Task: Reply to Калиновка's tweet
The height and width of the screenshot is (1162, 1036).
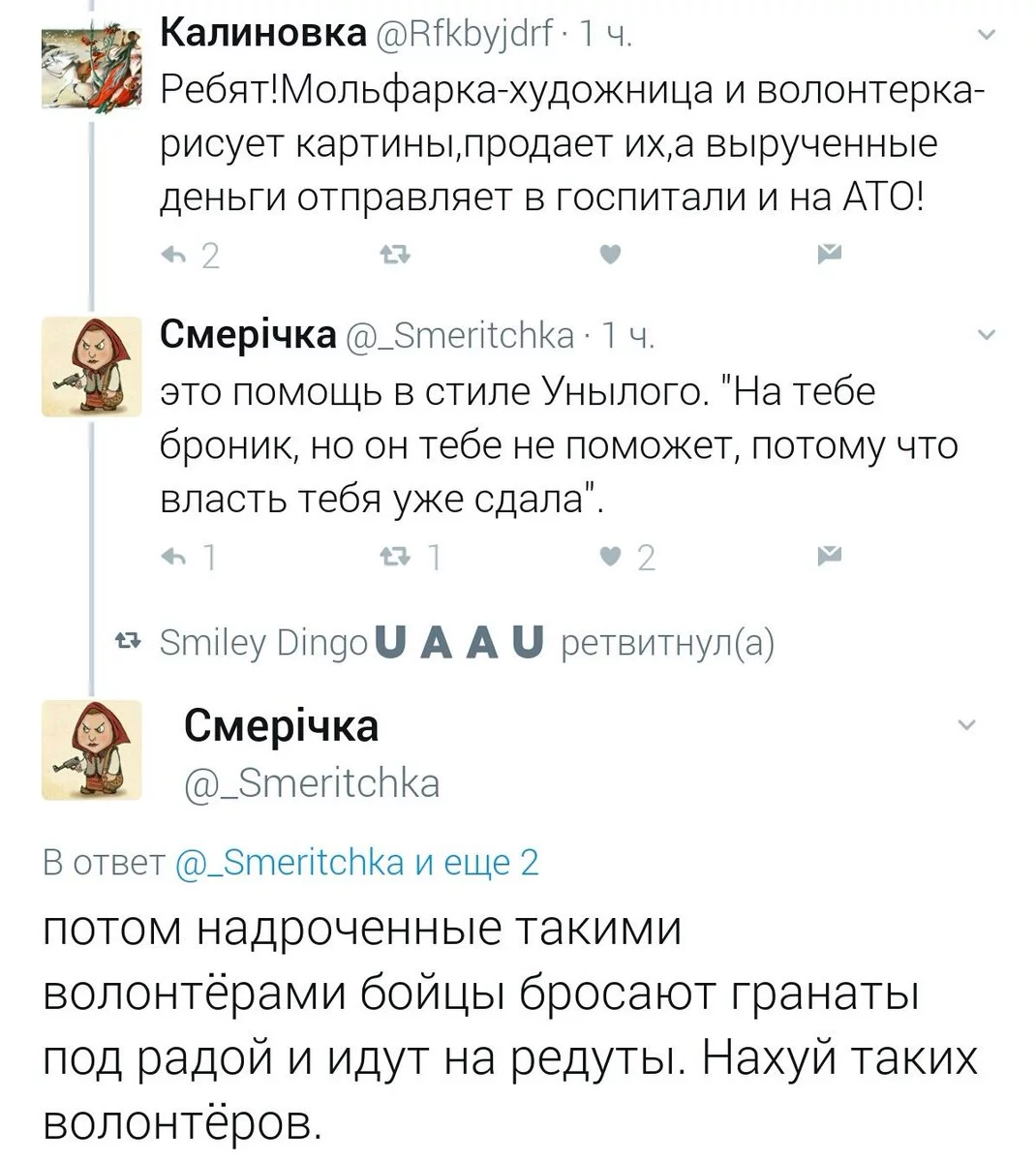Action: pyautogui.click(x=176, y=255)
